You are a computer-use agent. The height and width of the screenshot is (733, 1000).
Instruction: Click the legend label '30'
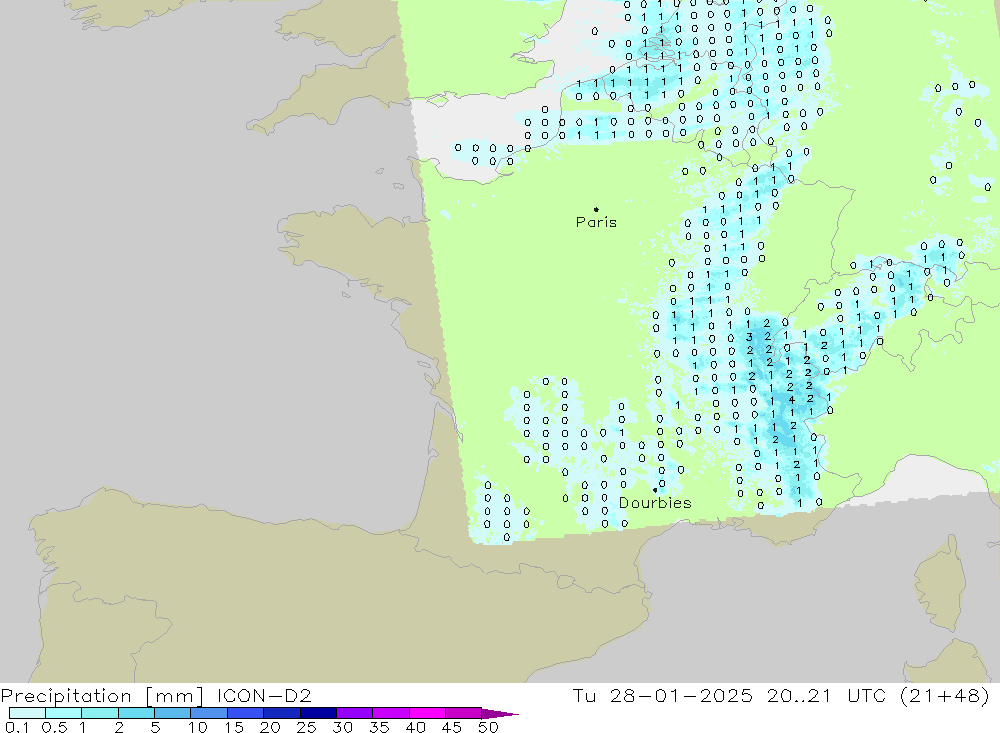(342, 727)
